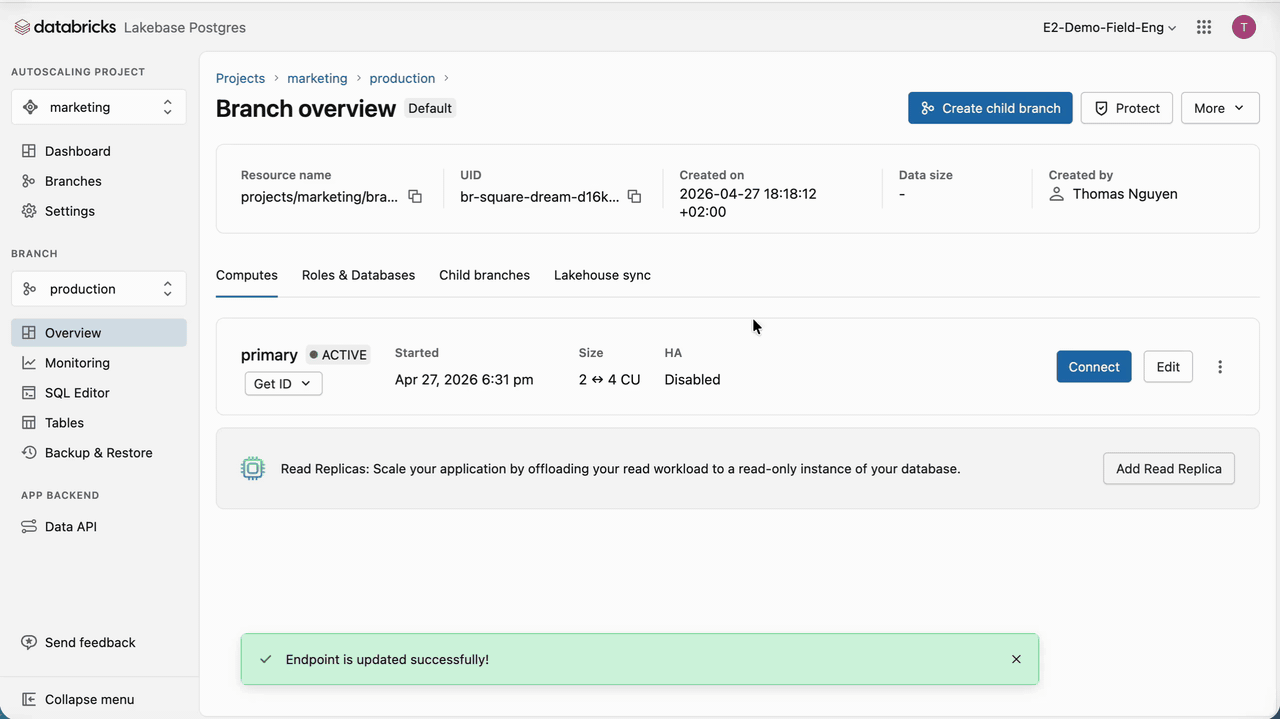
Task: Click the Connect button
Action: point(1094,367)
